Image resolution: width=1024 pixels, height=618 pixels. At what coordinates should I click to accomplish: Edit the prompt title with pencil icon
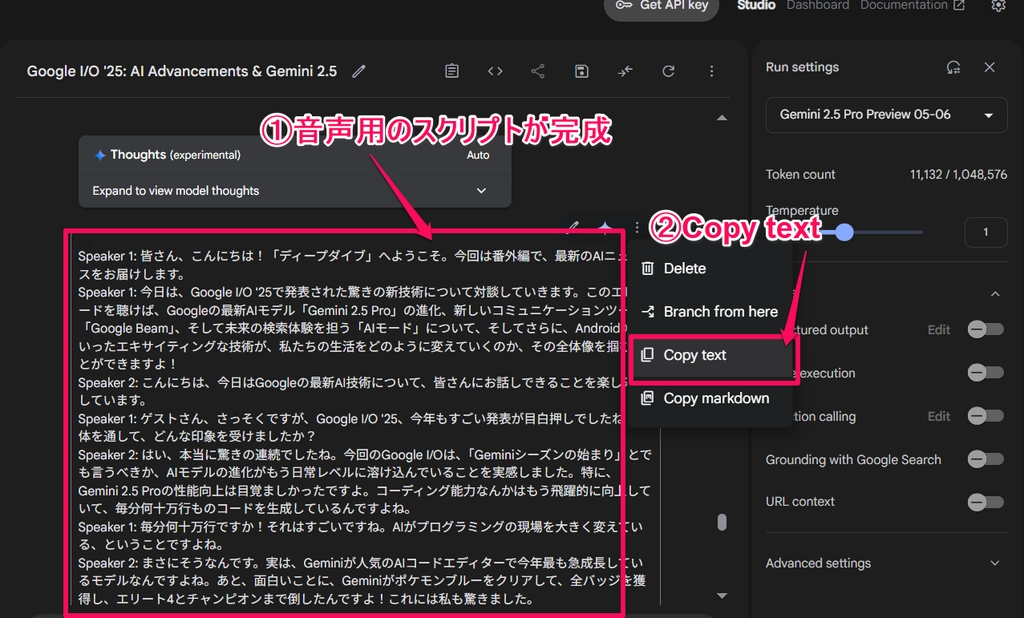[x=359, y=71]
